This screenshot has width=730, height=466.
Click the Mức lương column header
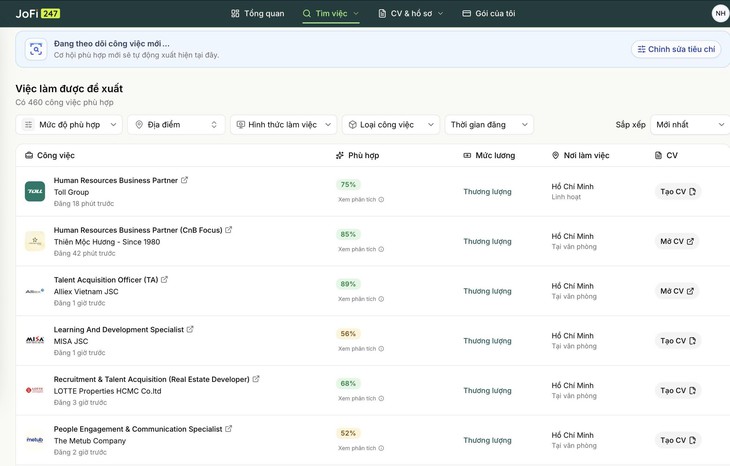tap(489, 155)
